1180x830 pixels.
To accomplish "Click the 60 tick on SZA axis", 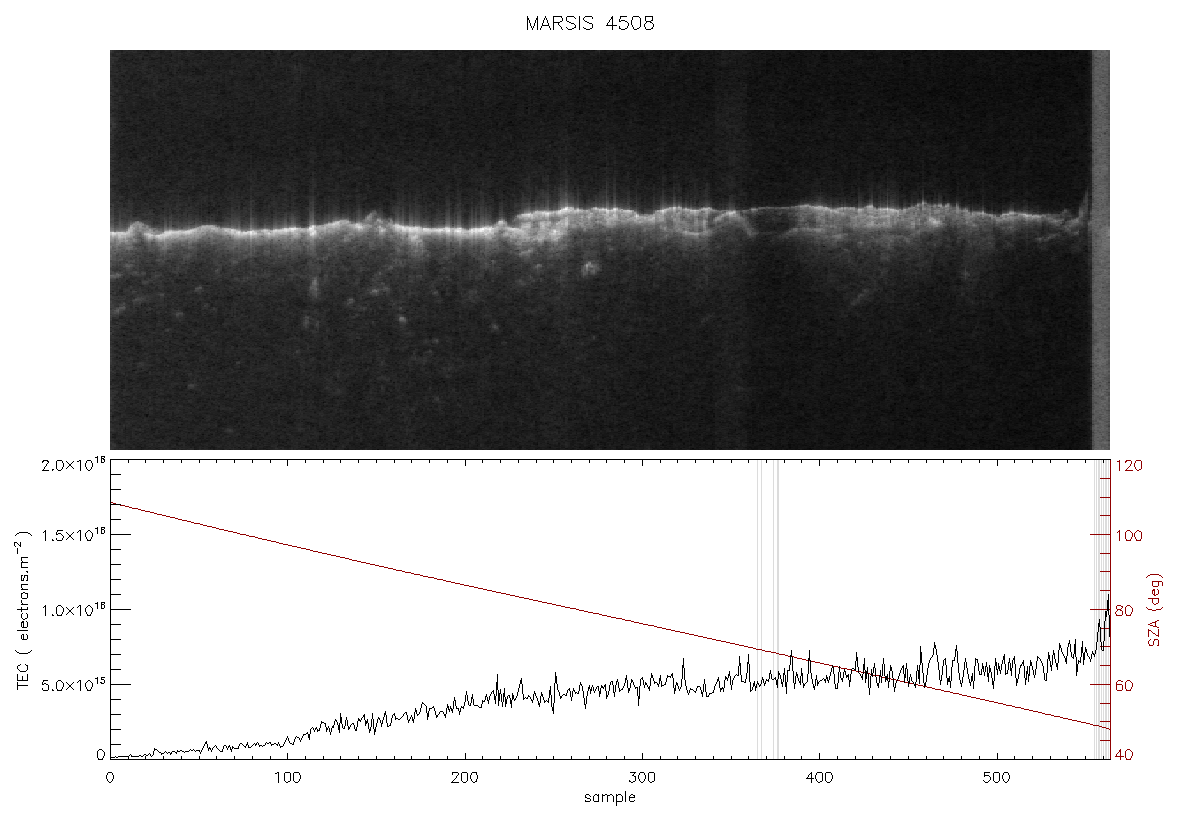I will tap(1124, 686).
